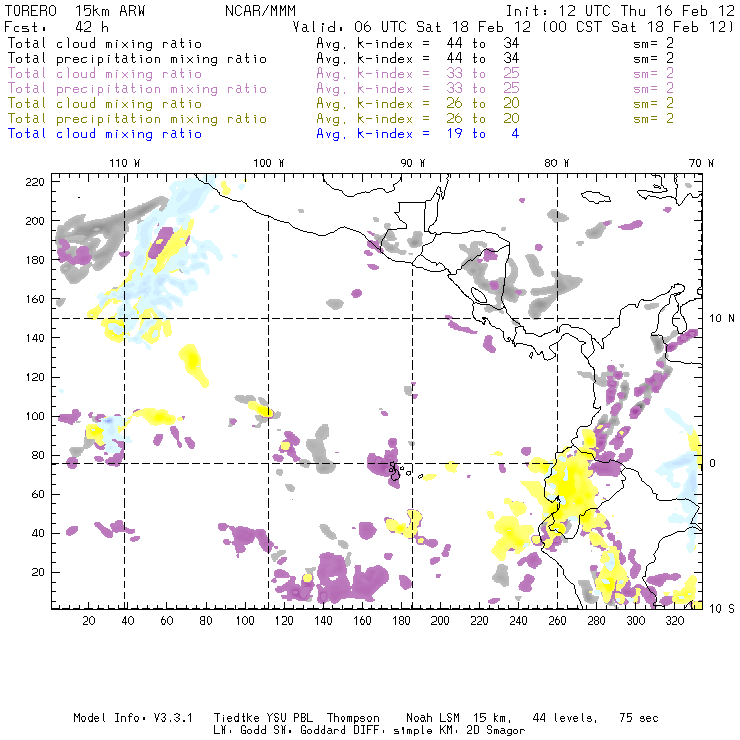Click the "TORERO 15km ARW" title text
Screen dimensions: 740x740
coord(75,10)
